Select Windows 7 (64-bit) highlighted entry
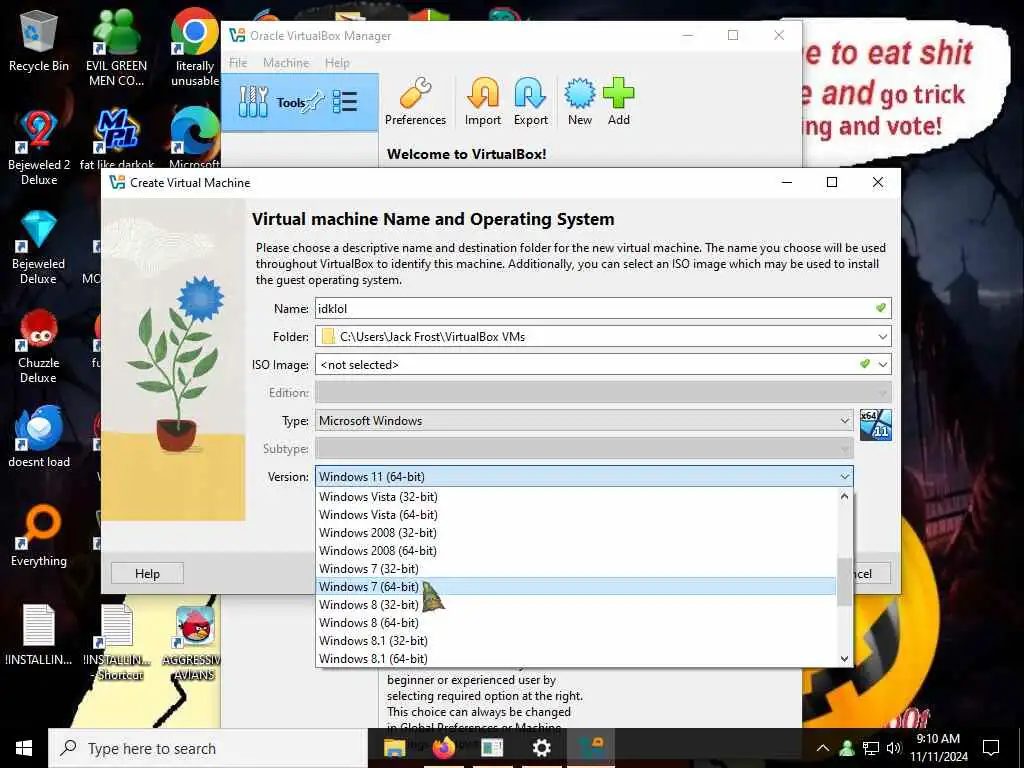 click(x=576, y=586)
